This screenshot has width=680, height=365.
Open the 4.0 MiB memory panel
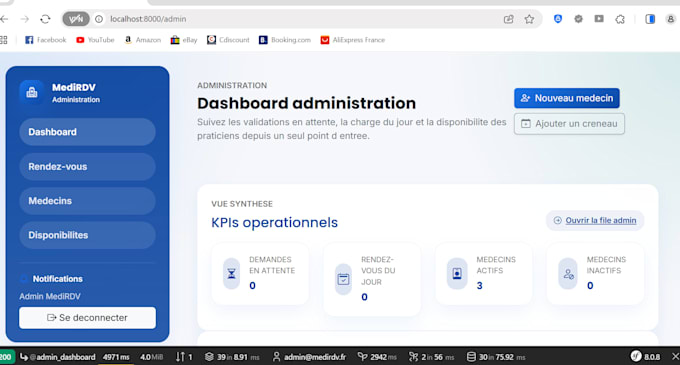(x=151, y=357)
